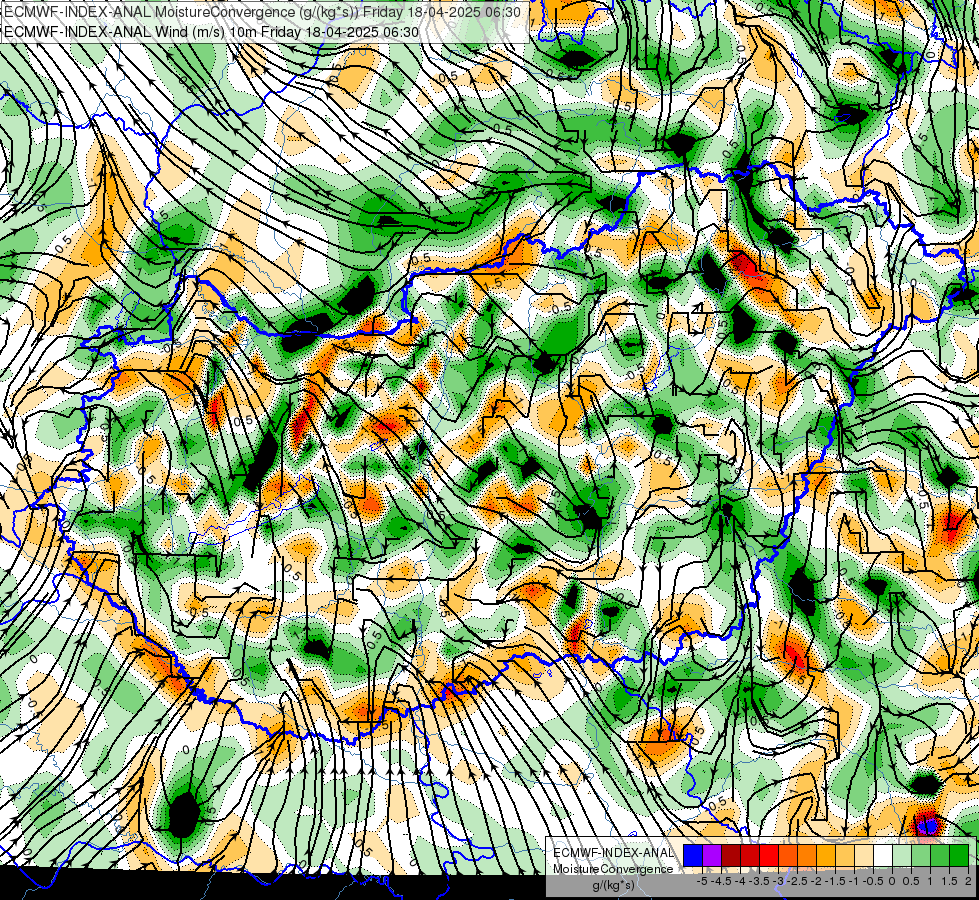
Task: Click the MoistureConvergence title line at top
Action: point(262,12)
